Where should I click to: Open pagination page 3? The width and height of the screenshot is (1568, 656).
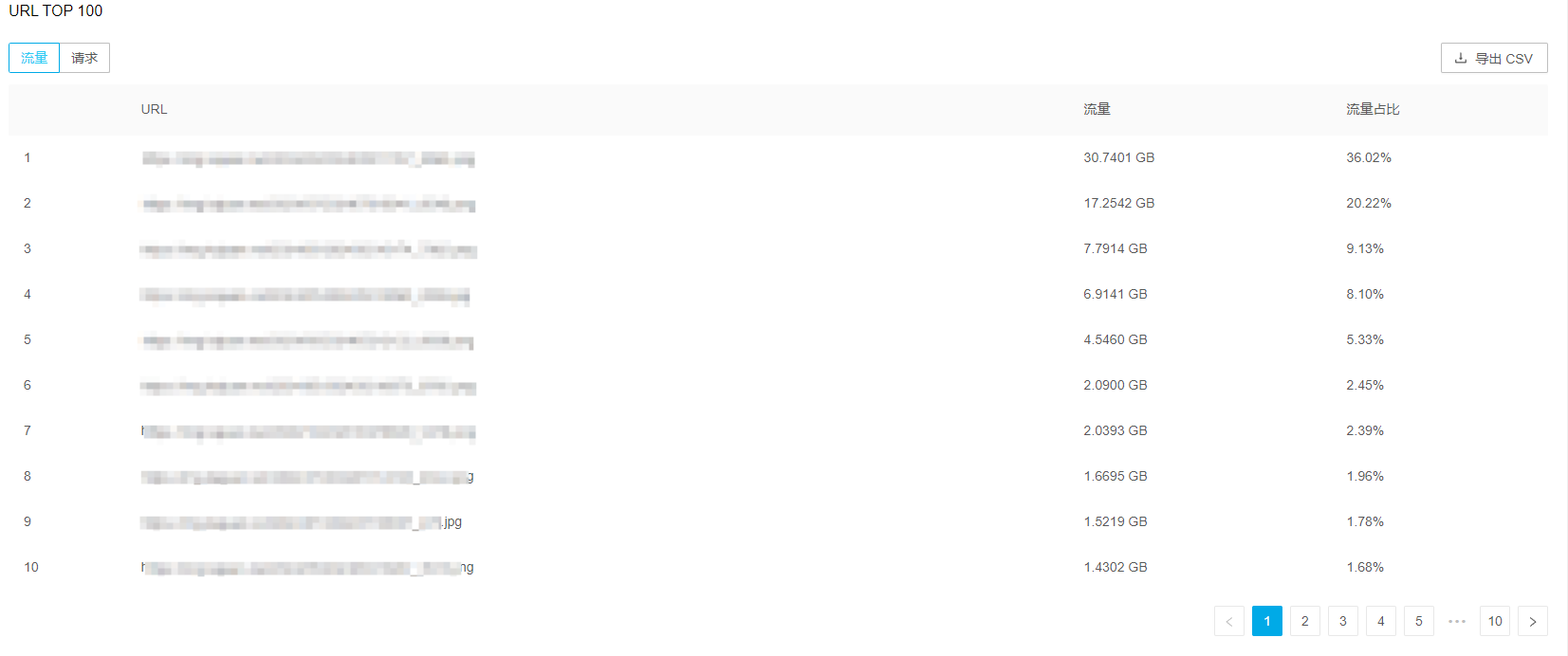[1343, 621]
